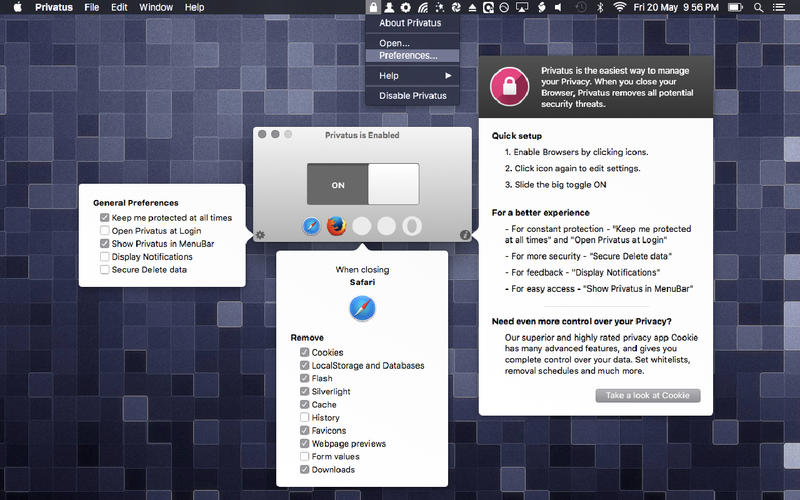Enable the 'Form values' checkbox
Screen dimensions: 800x500
305,456
